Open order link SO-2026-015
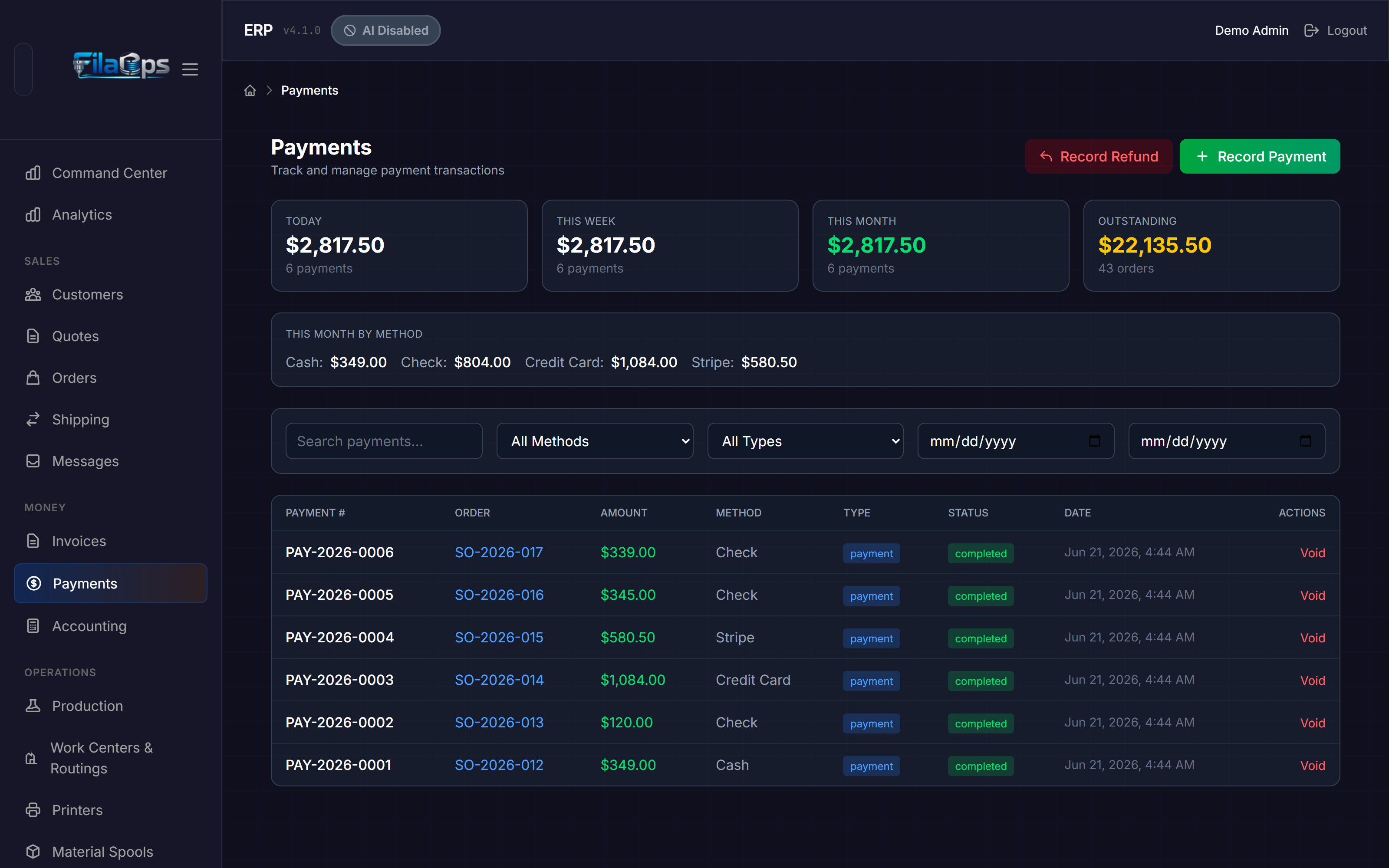The height and width of the screenshot is (868, 1389). (499, 637)
